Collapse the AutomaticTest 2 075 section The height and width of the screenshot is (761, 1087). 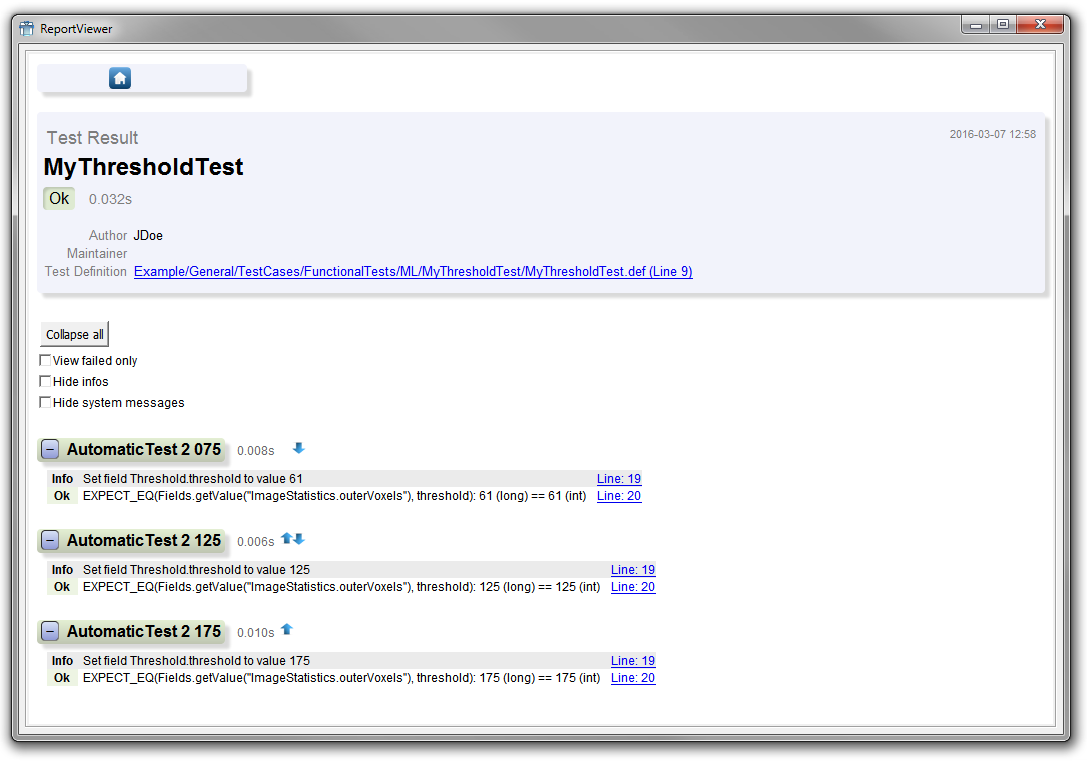(x=50, y=450)
